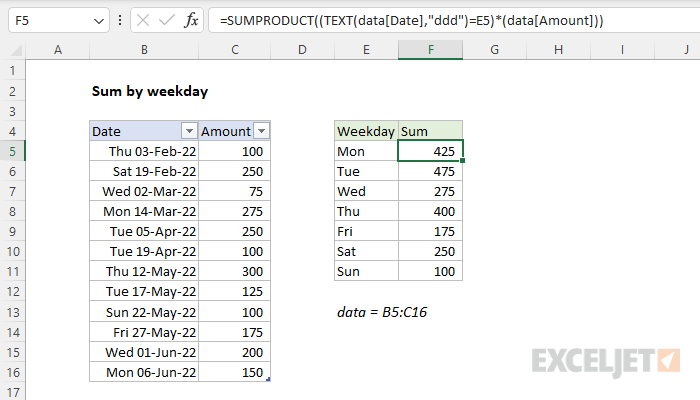This screenshot has width=700, height=400.
Task: Select cell 'Sat 19-Feb-22'
Action: (144, 171)
